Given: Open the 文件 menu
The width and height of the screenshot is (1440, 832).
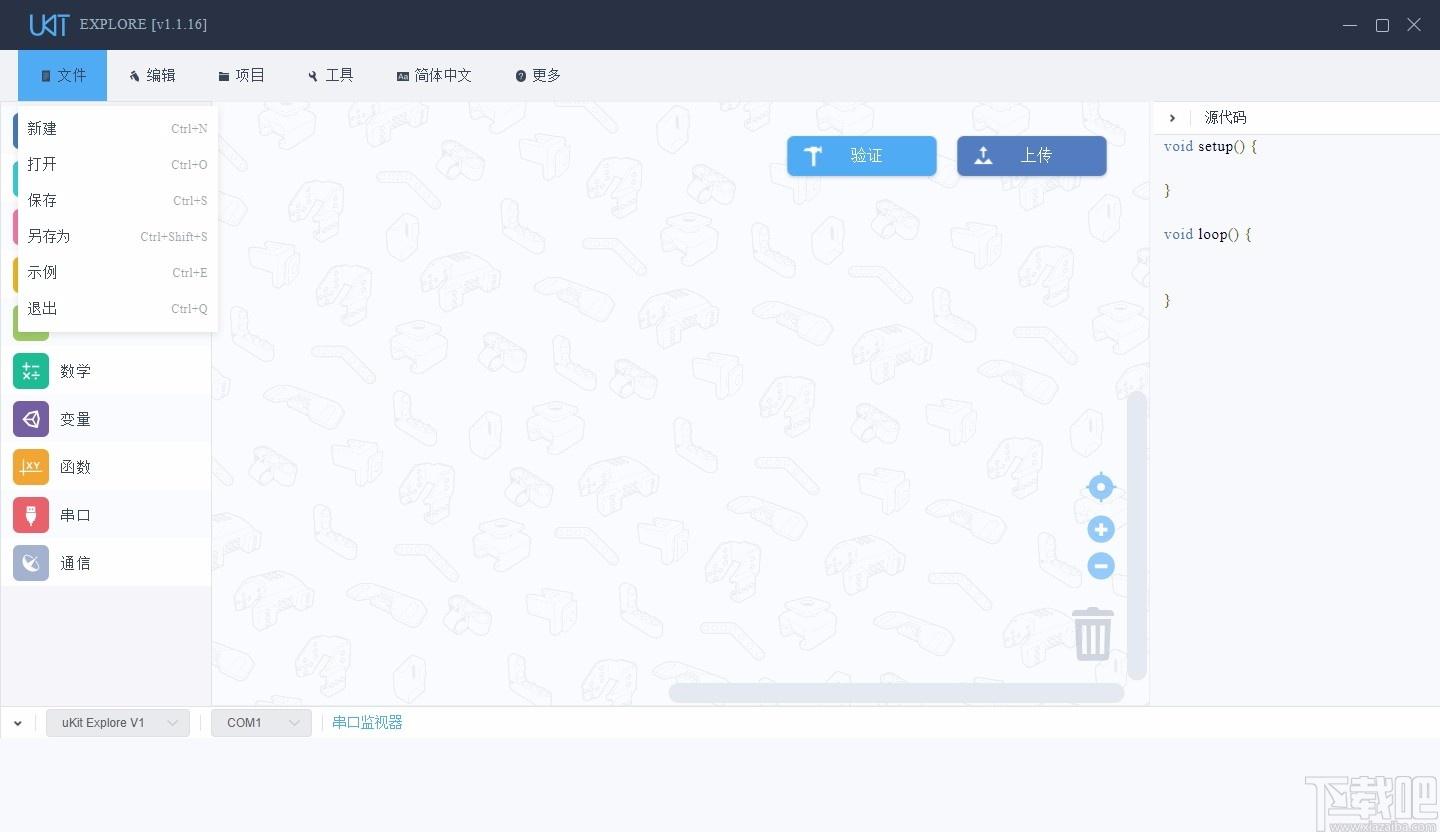Looking at the screenshot, I should click(x=62, y=76).
